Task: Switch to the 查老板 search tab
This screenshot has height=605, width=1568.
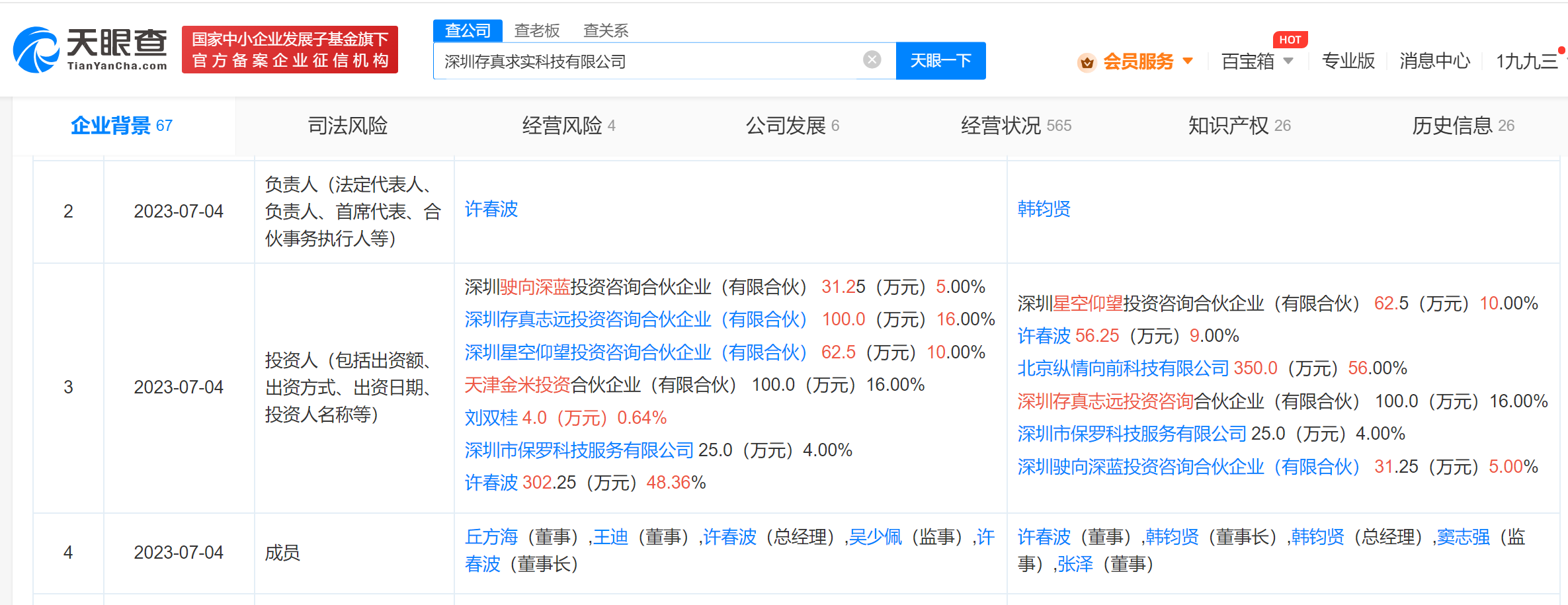Action: point(537,30)
